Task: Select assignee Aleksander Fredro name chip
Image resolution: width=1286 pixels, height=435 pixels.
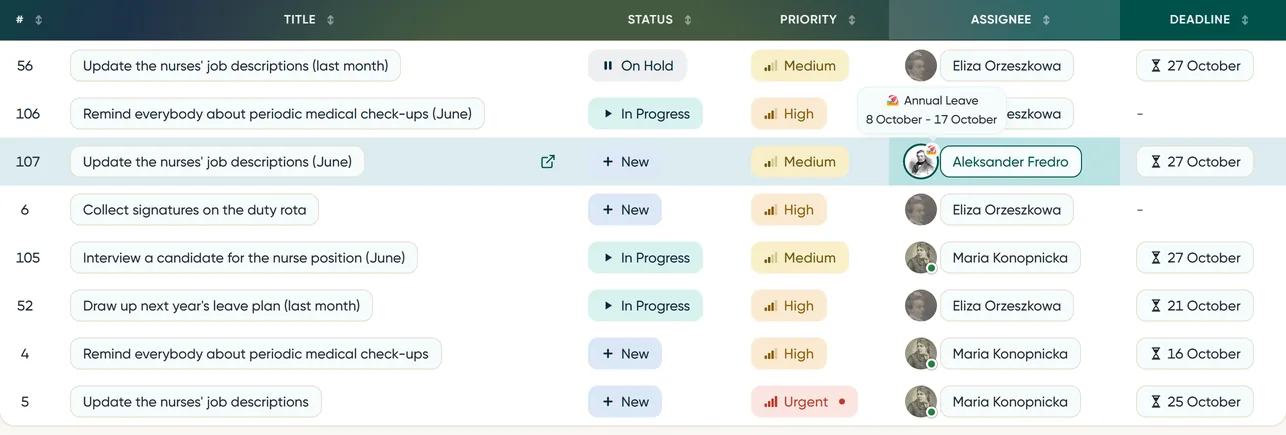Action: tap(1011, 162)
